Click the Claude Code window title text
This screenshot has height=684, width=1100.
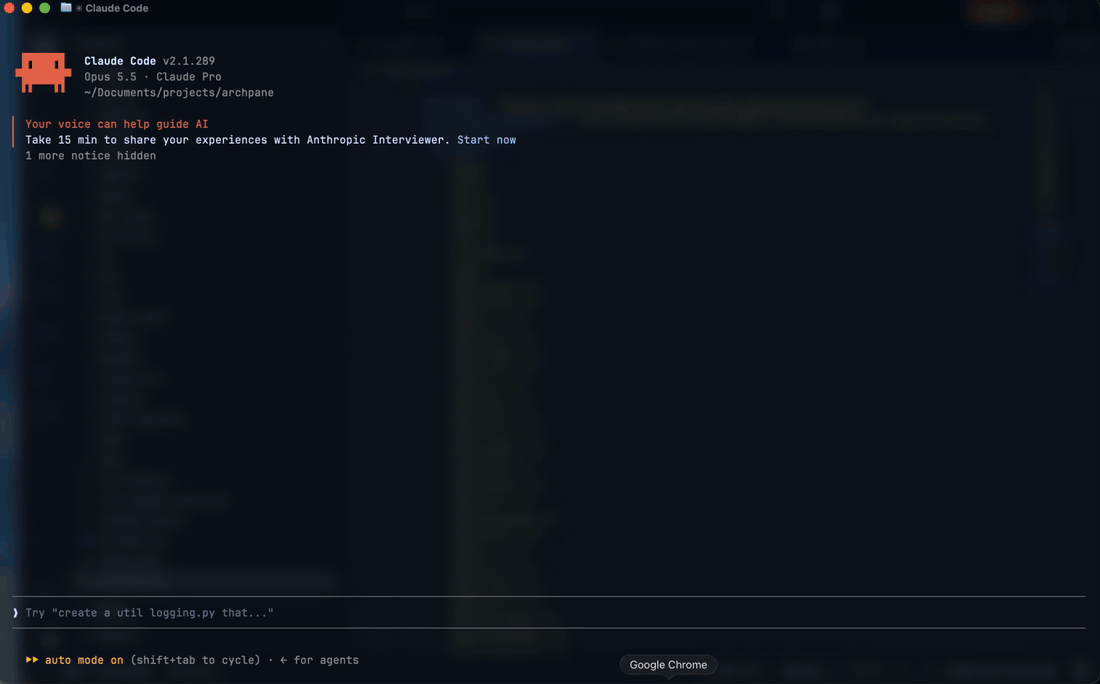tap(116, 8)
